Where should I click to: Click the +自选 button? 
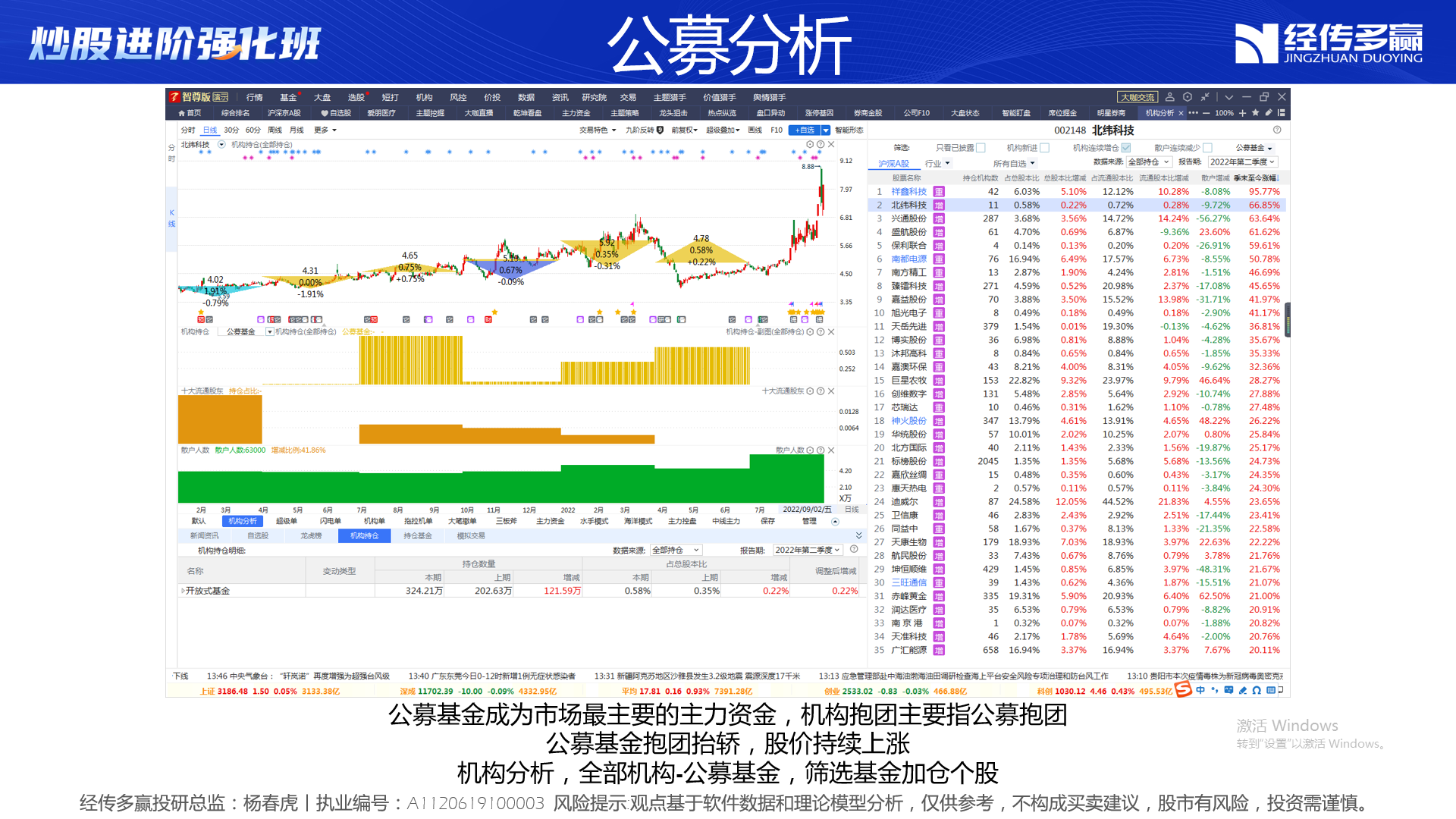(805, 130)
